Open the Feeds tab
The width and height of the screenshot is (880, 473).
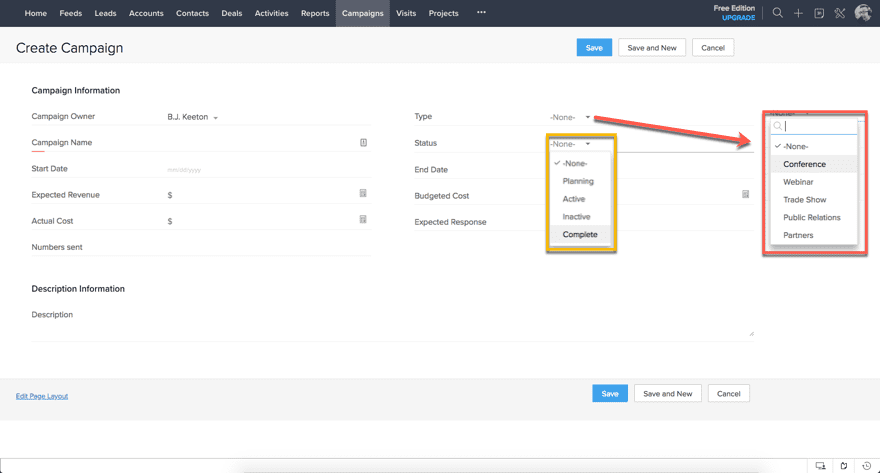pos(71,13)
